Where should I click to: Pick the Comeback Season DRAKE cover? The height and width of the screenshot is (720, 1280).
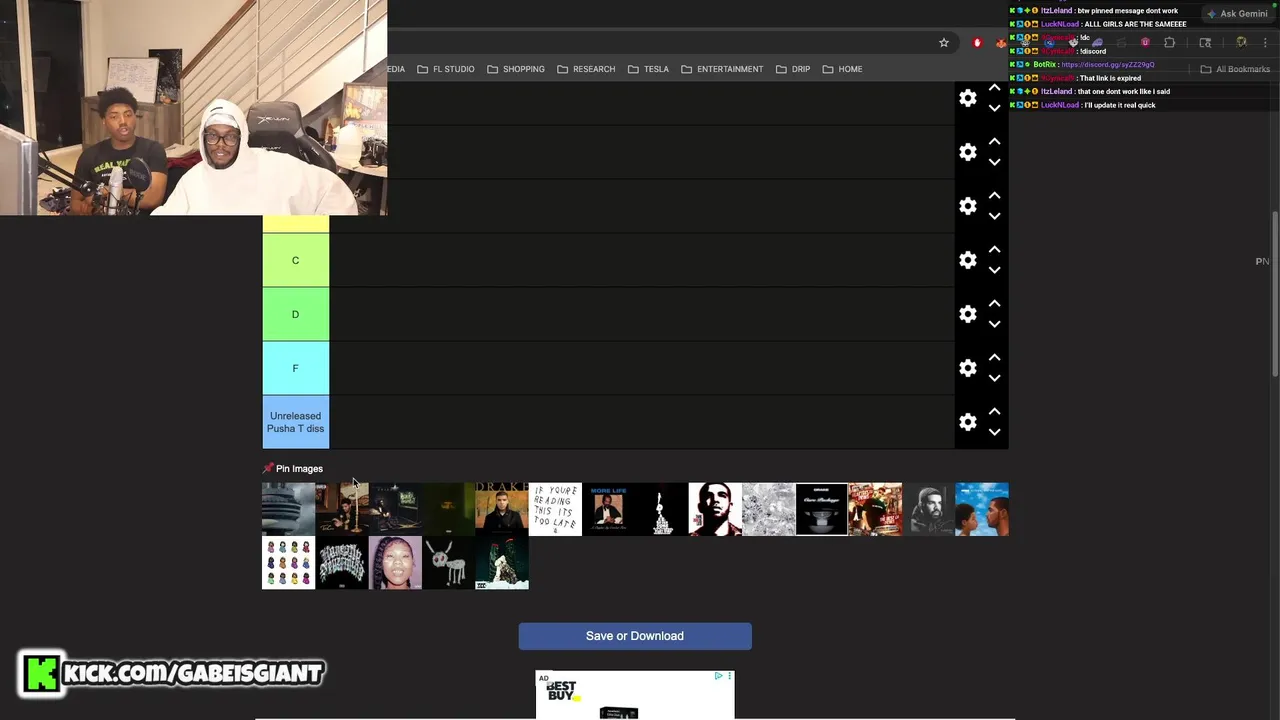[502, 509]
